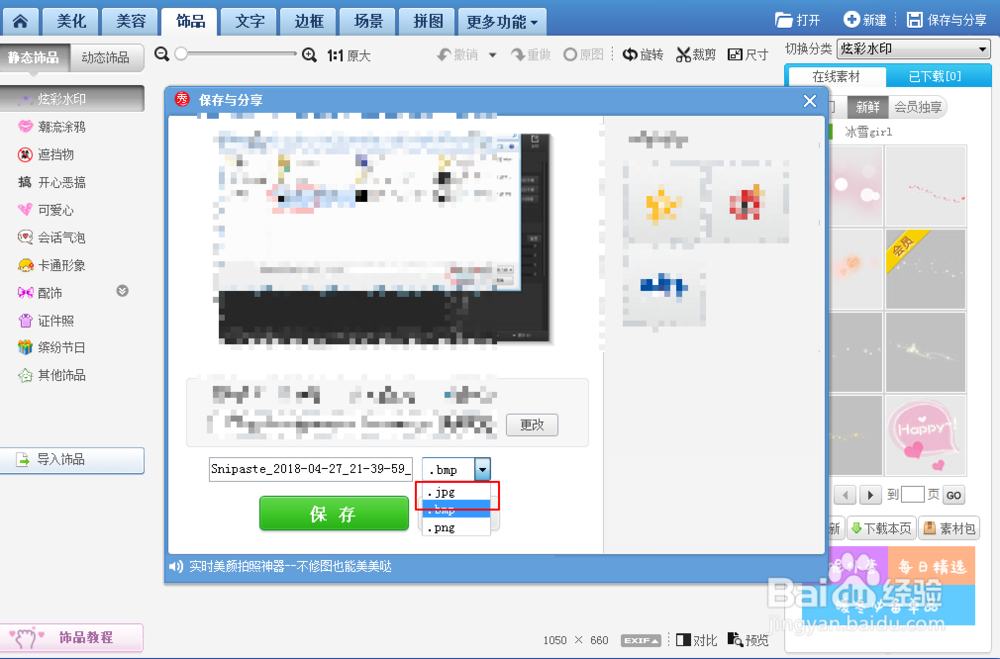Viewport: 1000px width, 659px height.
Task: Select 配饰 category
Action: [x=40, y=293]
